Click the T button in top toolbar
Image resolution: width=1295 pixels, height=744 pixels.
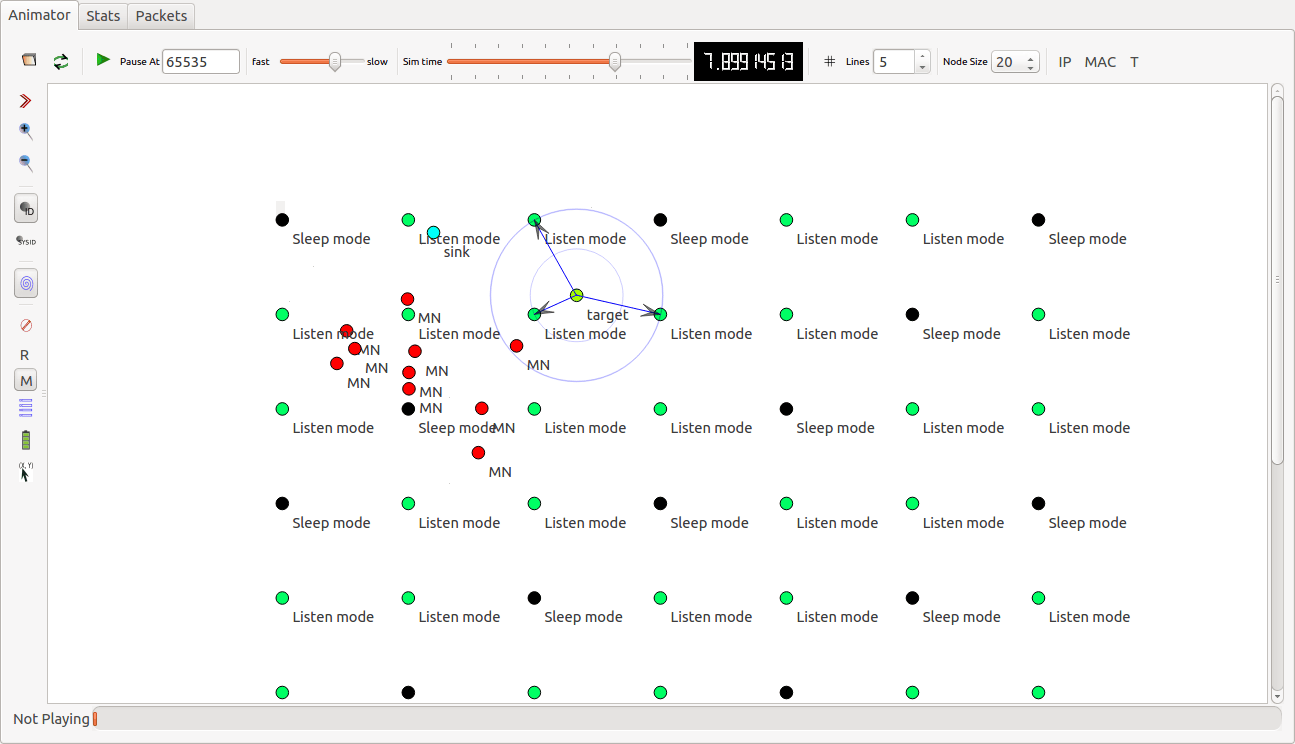click(x=1134, y=62)
